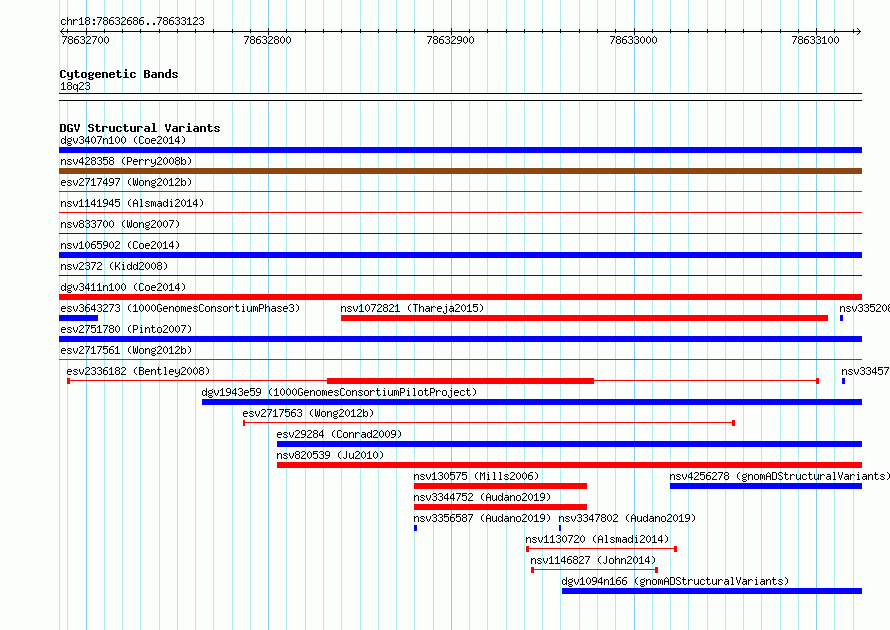Click the red nsv820539 variant bar

[569, 465]
